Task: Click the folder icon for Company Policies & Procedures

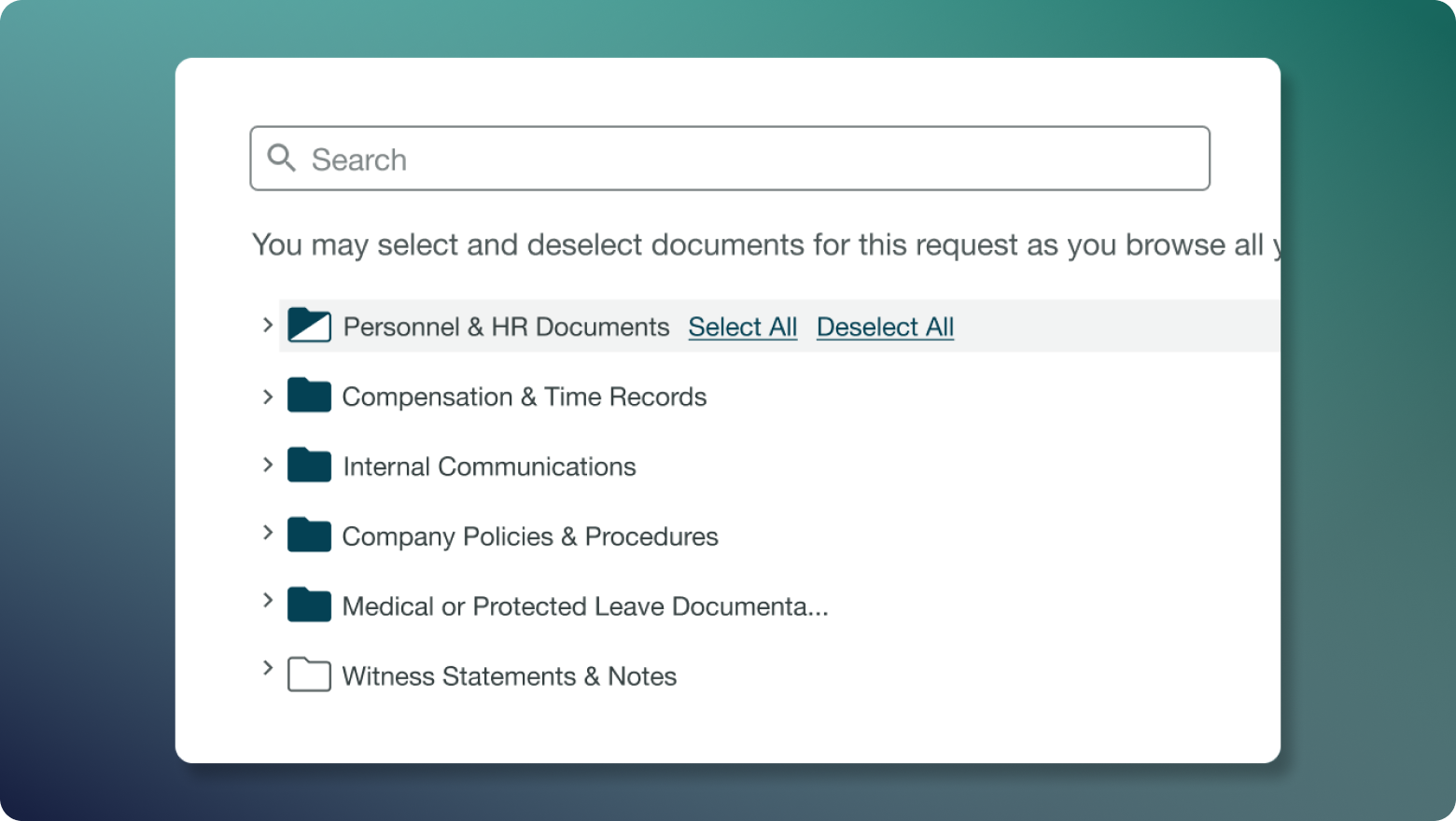Action: (x=308, y=535)
